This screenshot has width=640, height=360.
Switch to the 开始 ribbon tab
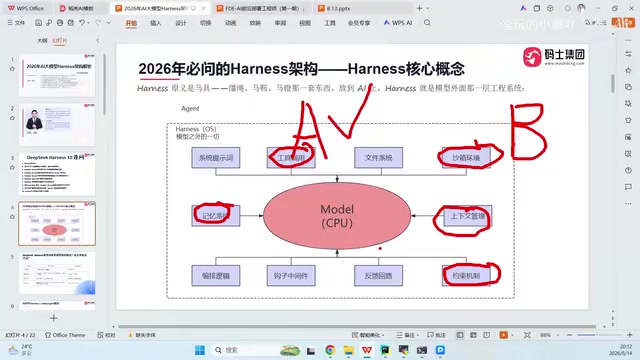pyautogui.click(x=131, y=23)
